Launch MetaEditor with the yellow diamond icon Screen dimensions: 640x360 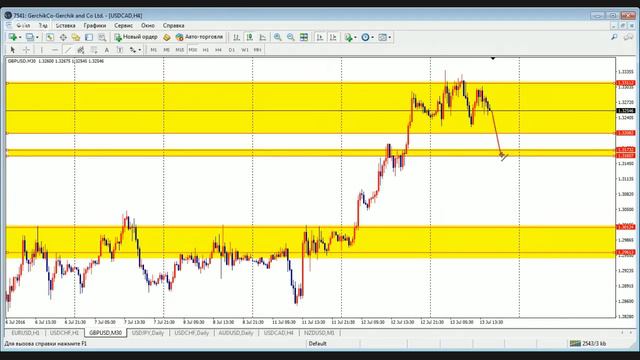(x=167, y=37)
